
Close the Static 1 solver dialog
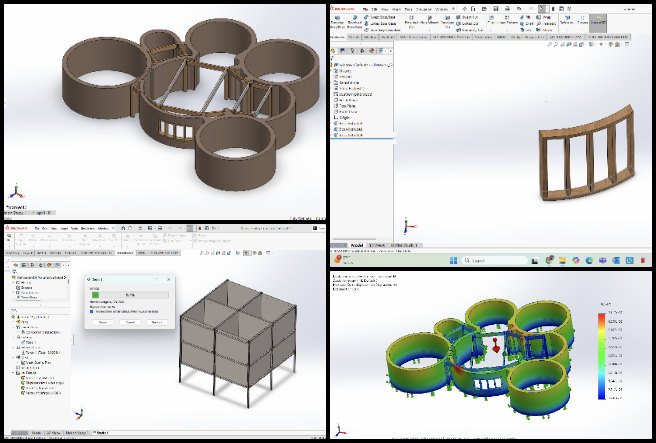click(x=169, y=279)
